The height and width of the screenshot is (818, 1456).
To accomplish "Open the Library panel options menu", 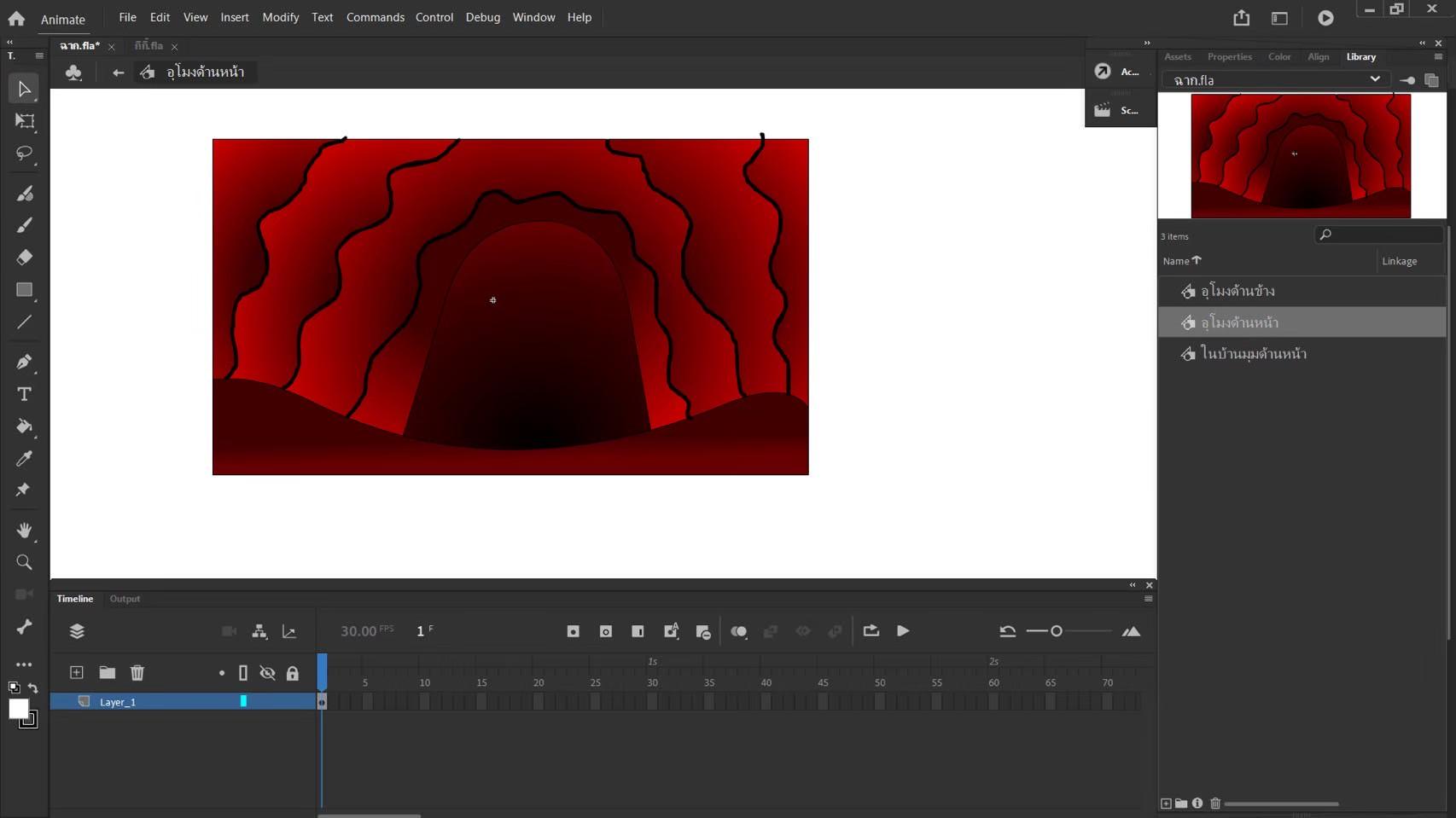I will (1438, 57).
